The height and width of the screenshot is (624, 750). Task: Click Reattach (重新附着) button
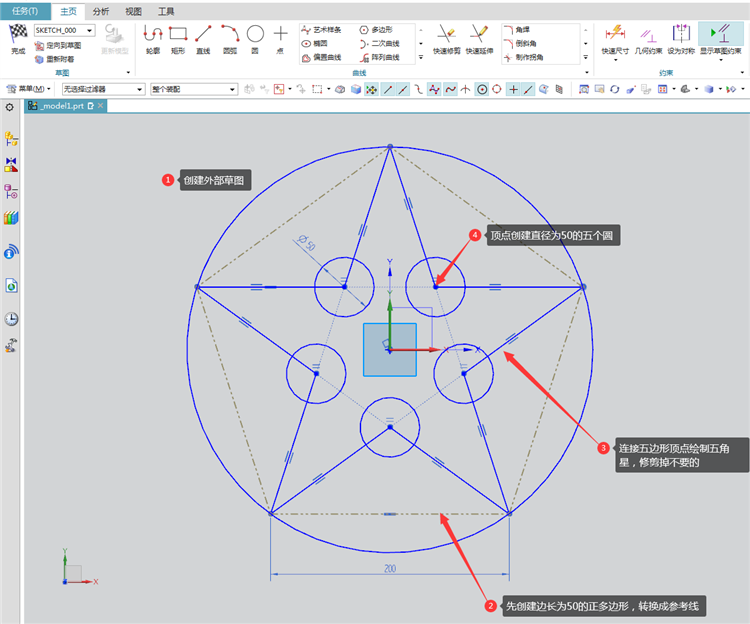click(x=55, y=59)
